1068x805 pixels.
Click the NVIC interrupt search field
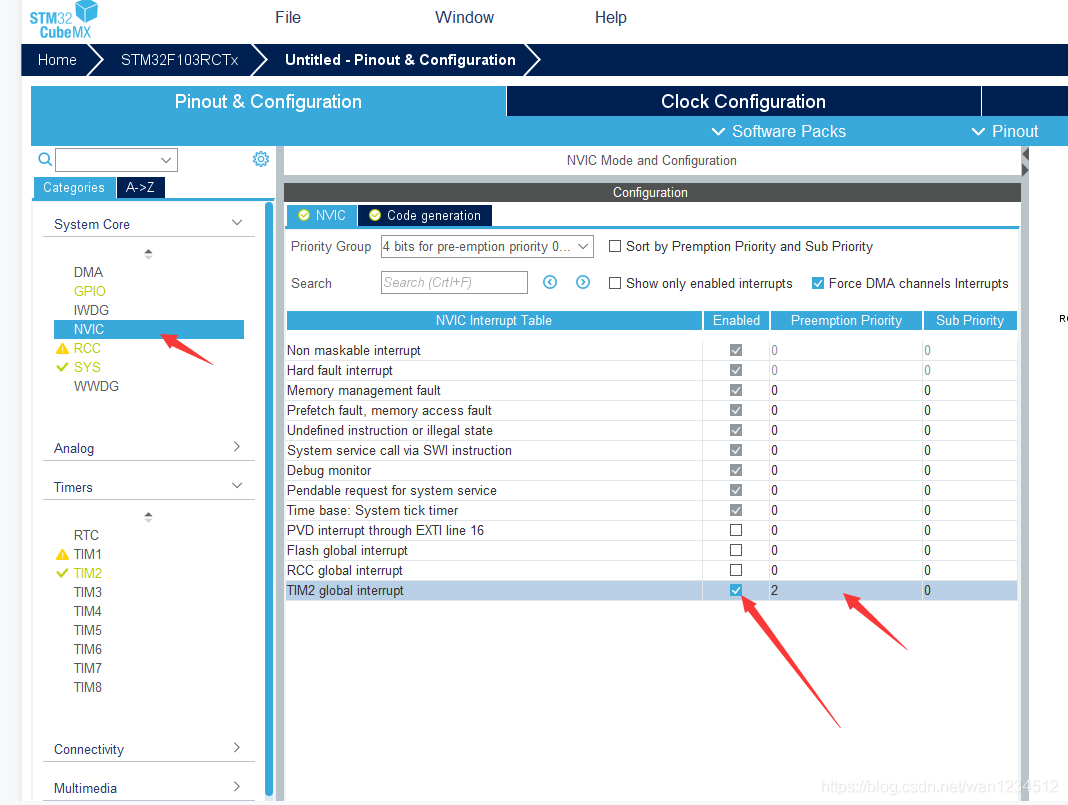[454, 283]
